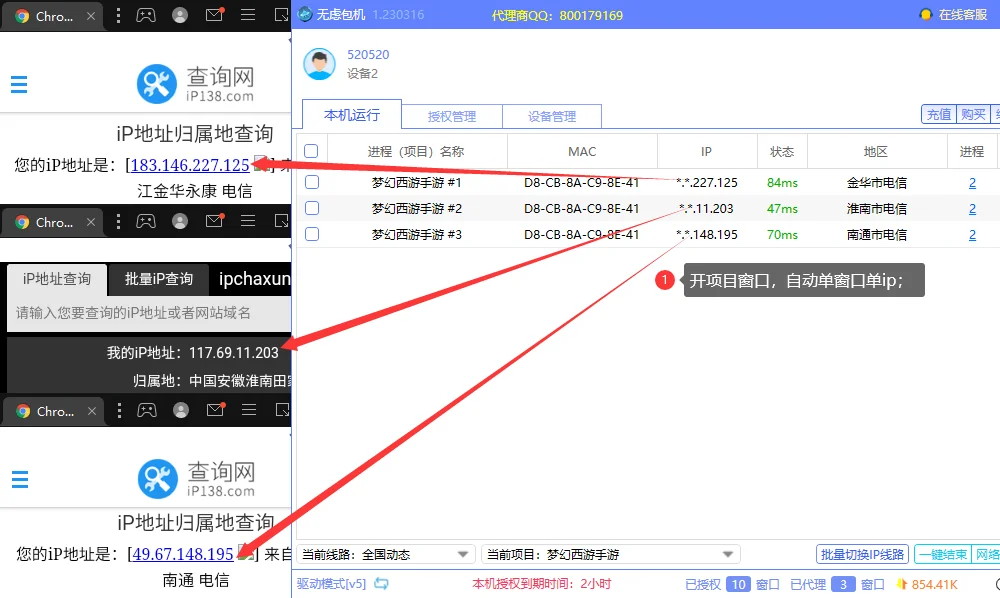The height and width of the screenshot is (598, 1000).
Task: Click username 520520
Action: click(368, 55)
